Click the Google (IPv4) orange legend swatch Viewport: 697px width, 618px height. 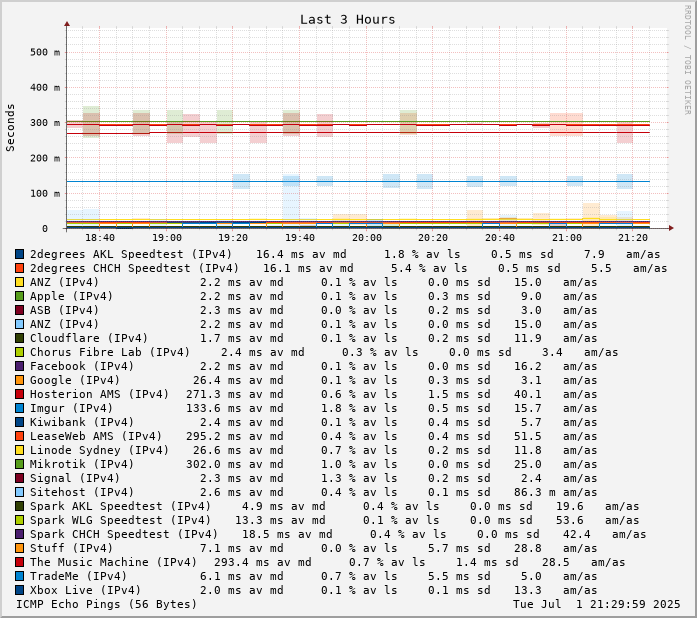tap(19, 380)
